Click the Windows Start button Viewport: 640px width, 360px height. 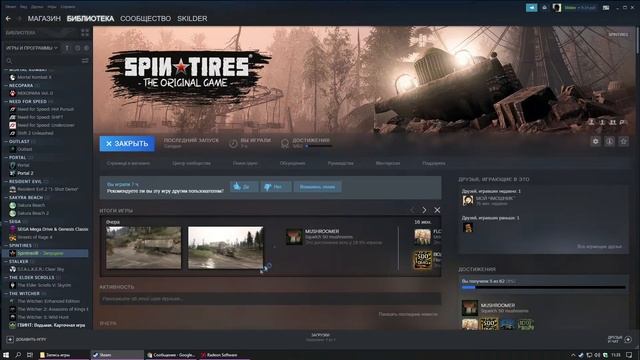6,355
